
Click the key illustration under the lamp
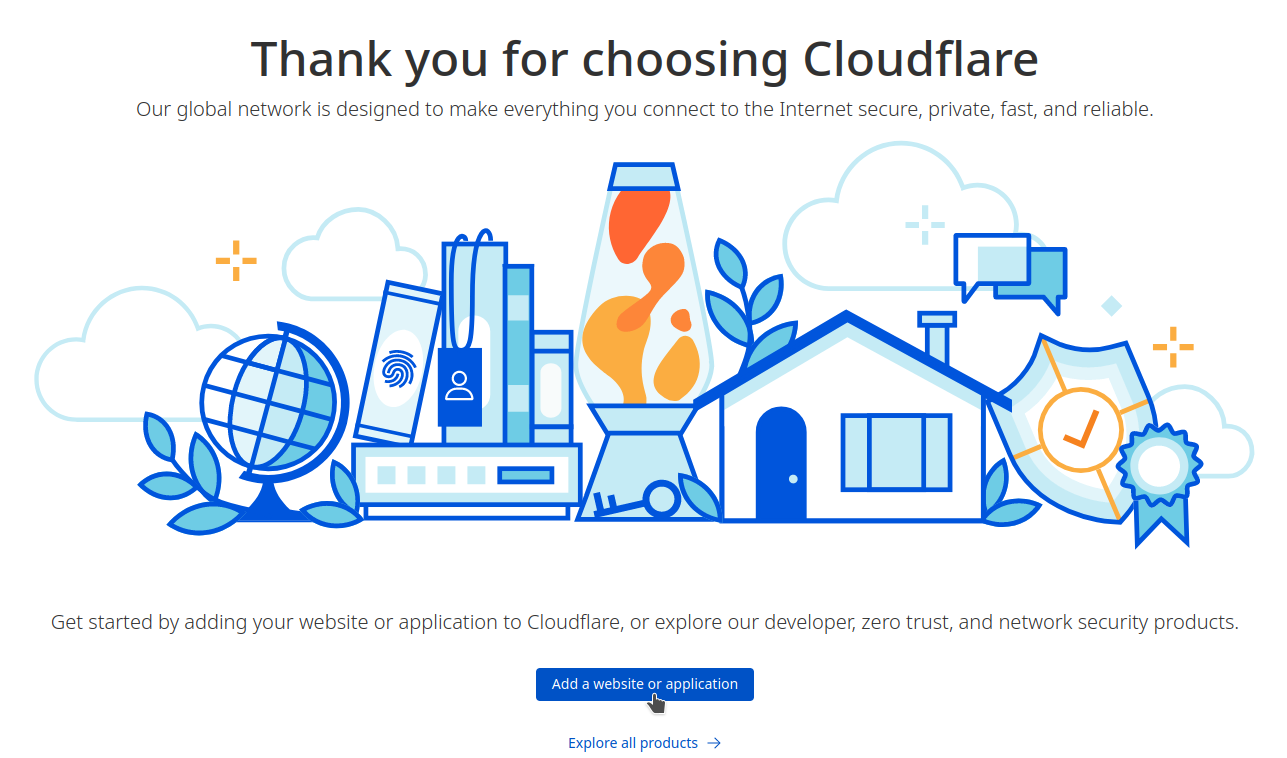coord(636,501)
